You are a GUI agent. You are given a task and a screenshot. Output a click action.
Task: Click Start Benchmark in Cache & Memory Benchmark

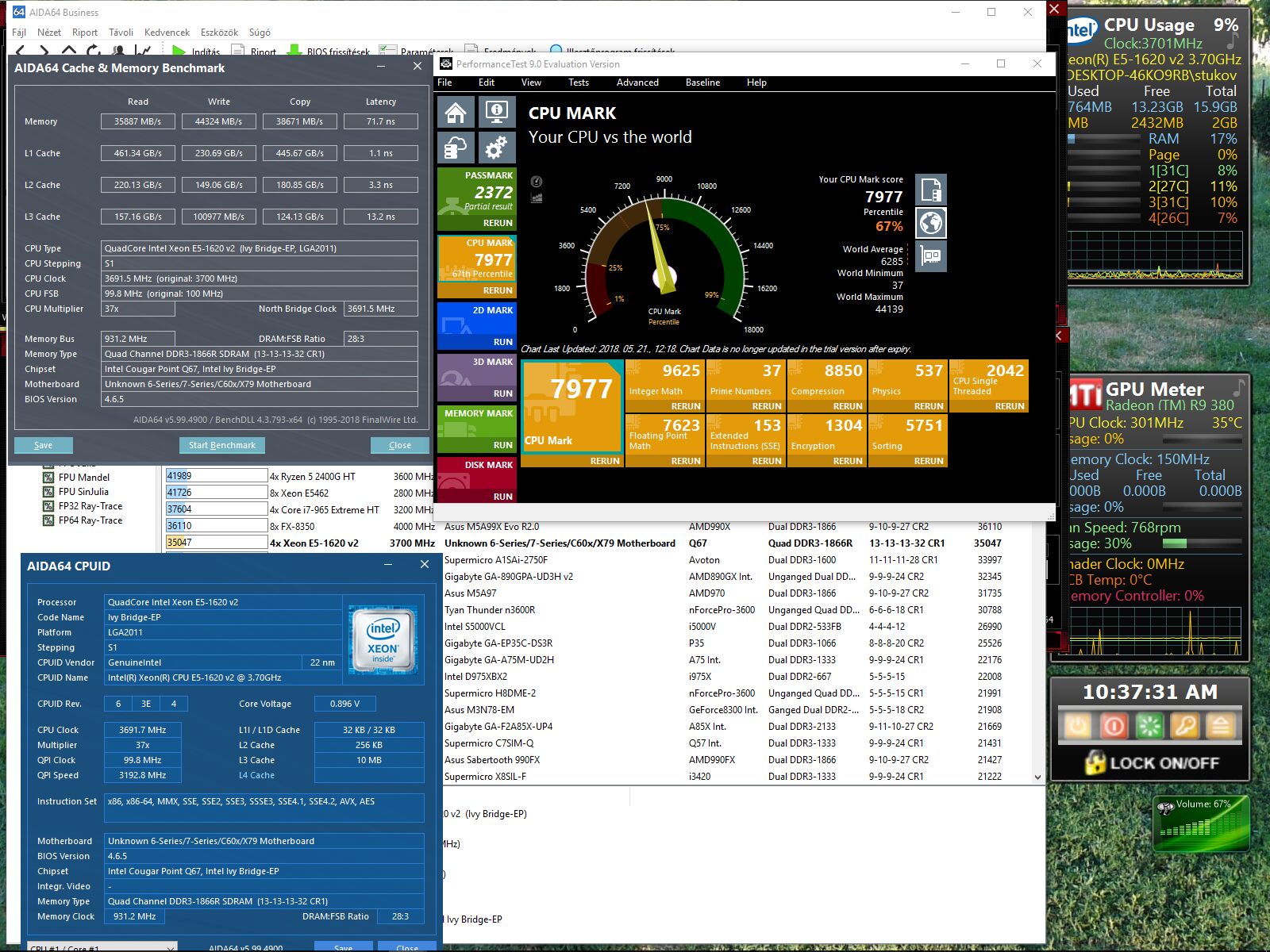(x=222, y=445)
